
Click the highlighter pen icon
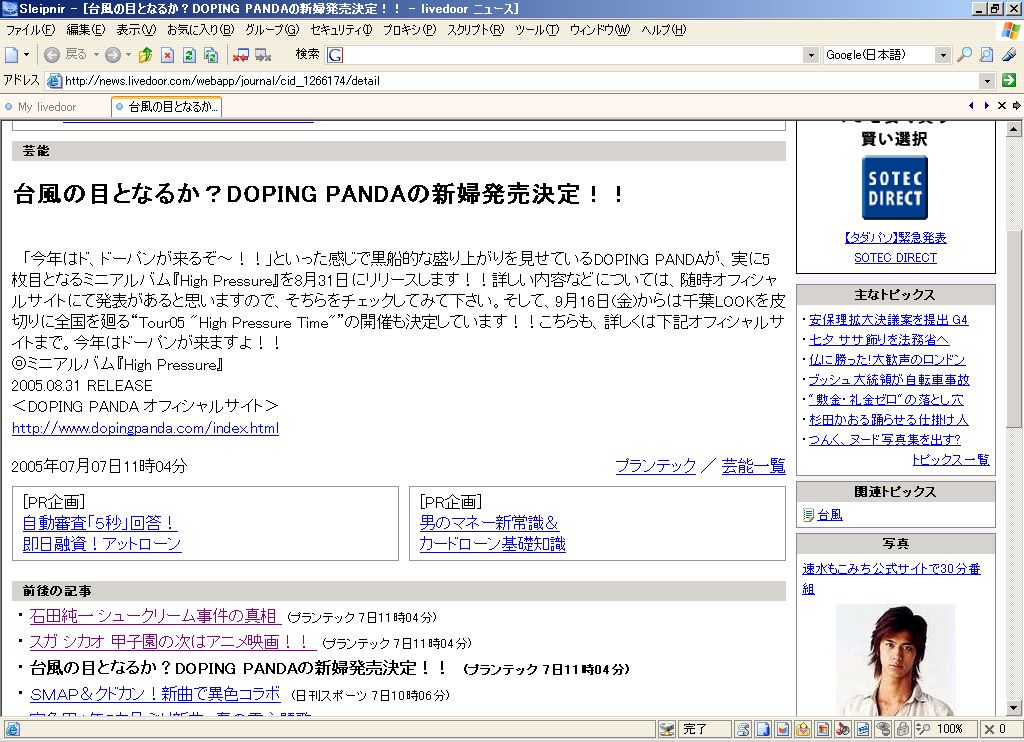coord(1009,55)
